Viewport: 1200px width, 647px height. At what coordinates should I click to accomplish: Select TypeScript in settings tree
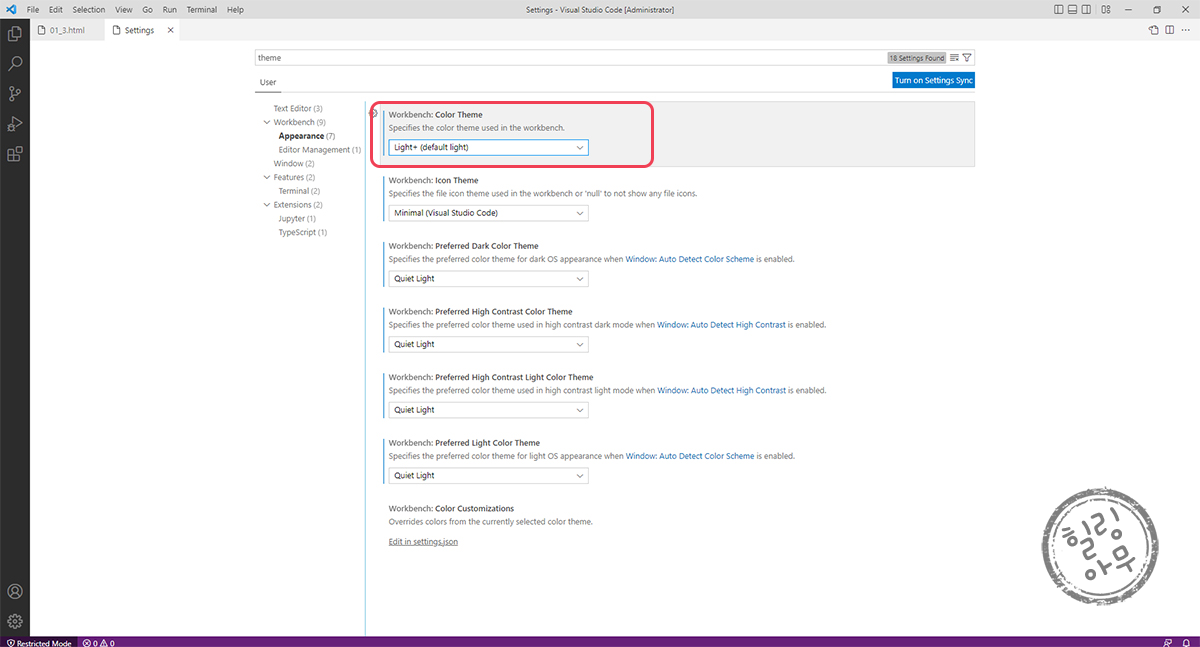pos(303,232)
